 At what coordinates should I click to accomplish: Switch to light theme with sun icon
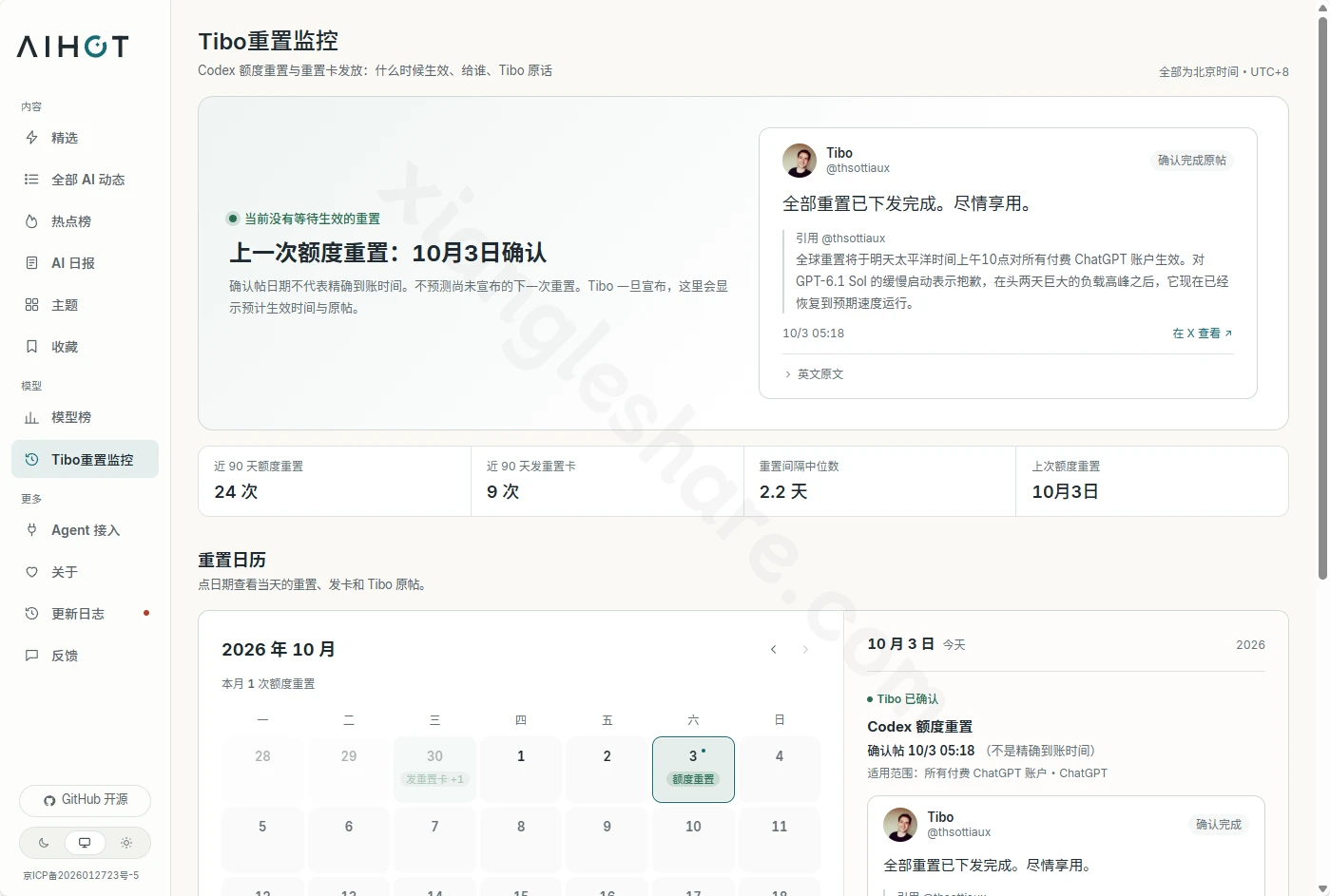click(126, 843)
